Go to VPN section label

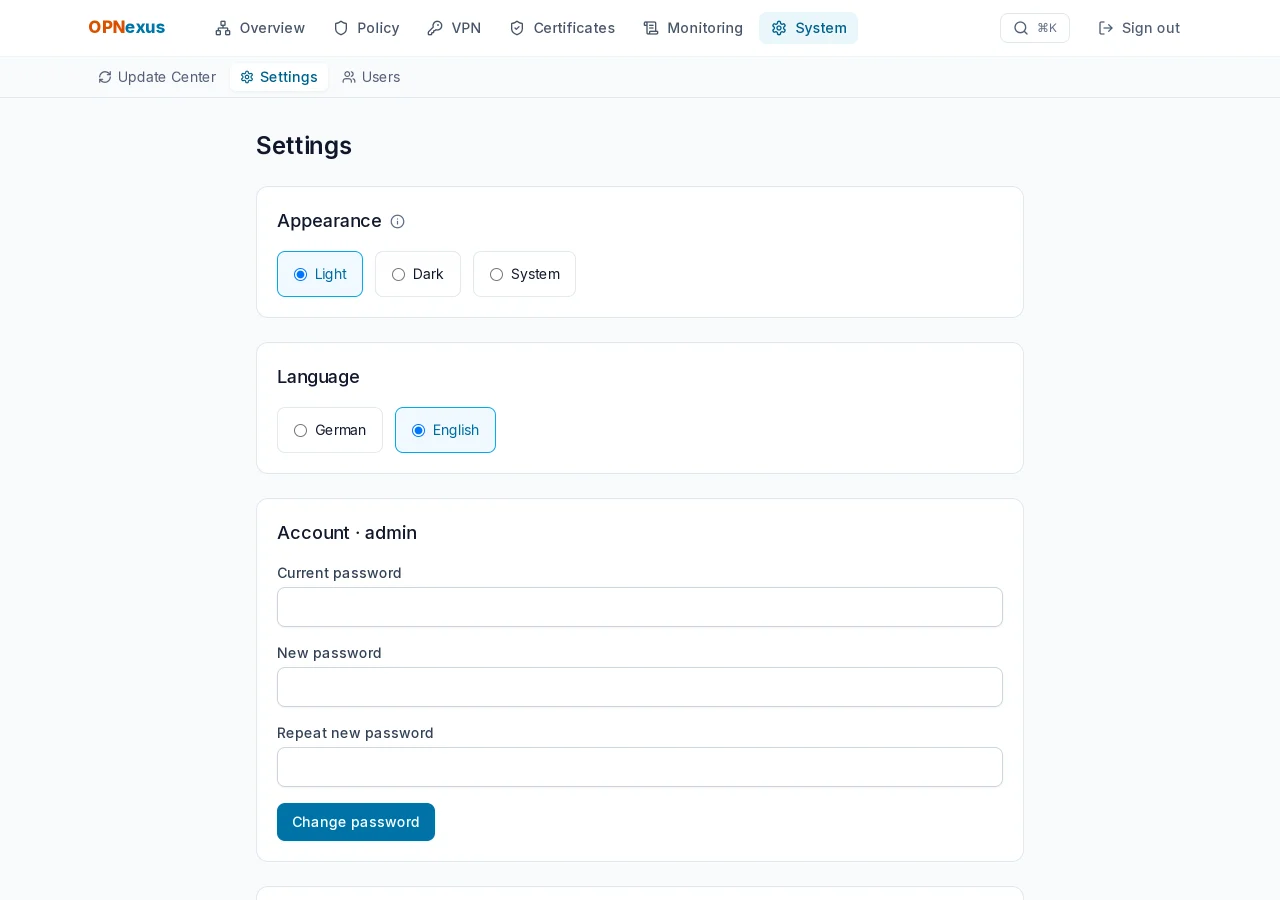pyautogui.click(x=466, y=28)
